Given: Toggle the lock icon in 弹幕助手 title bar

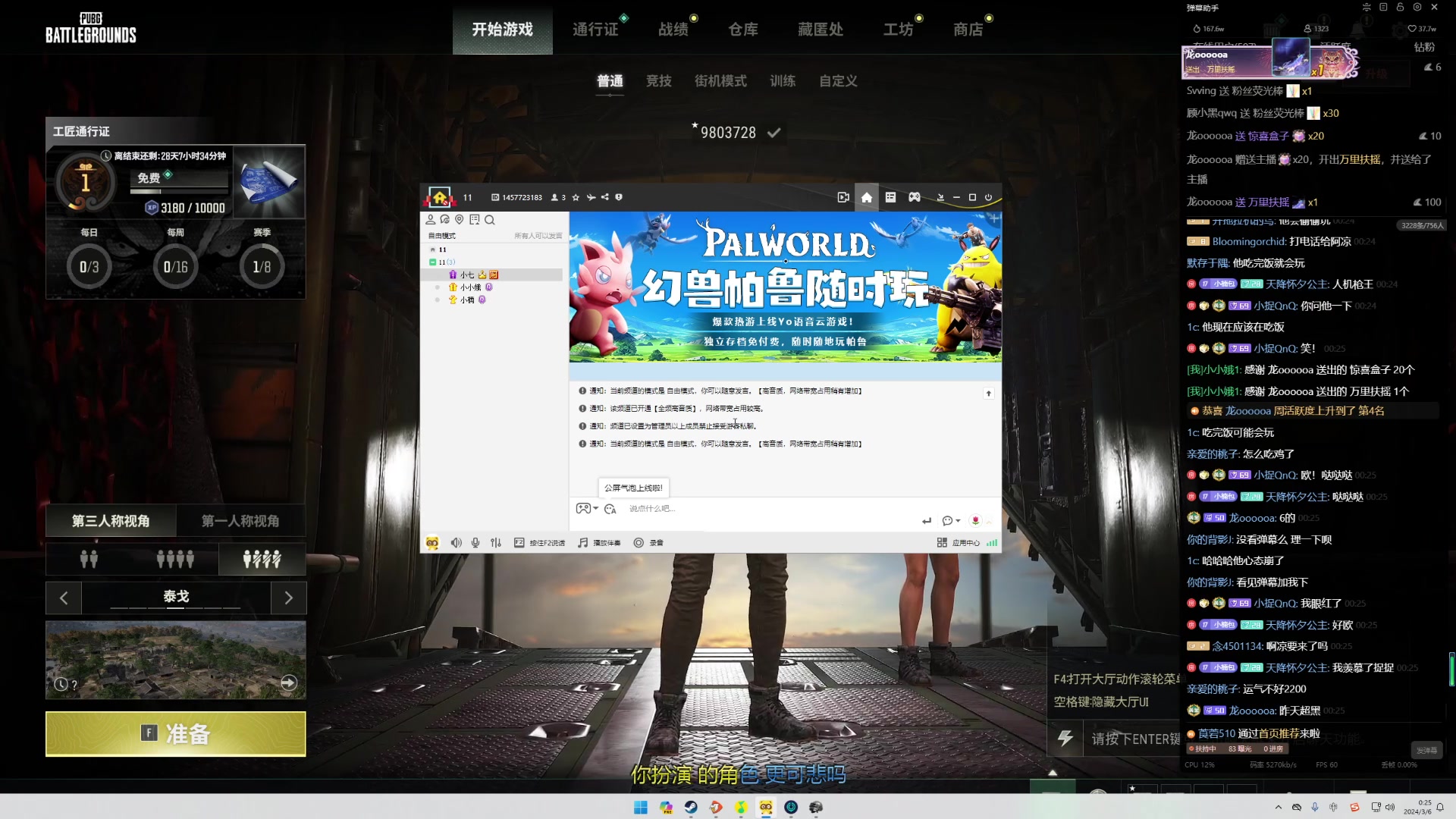Looking at the screenshot, I should [1399, 8].
